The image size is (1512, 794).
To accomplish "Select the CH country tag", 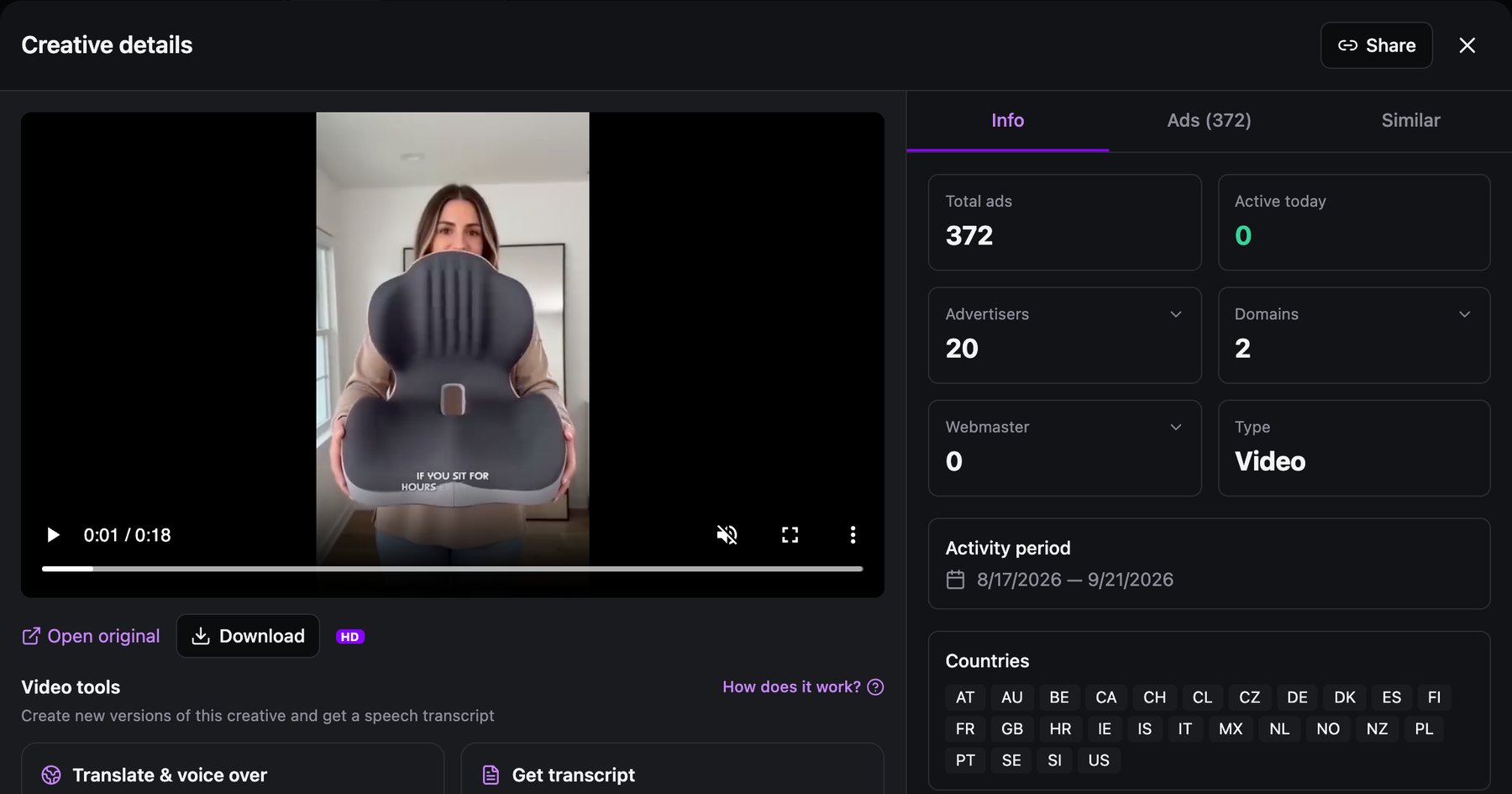I will coord(1155,697).
